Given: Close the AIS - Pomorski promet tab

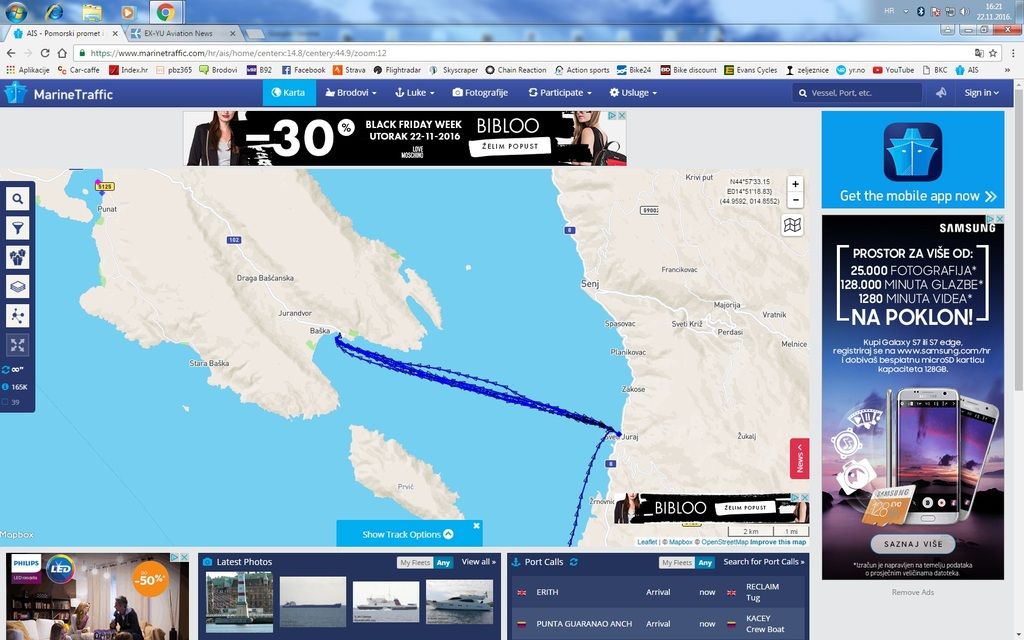Looking at the screenshot, I should 116,33.
